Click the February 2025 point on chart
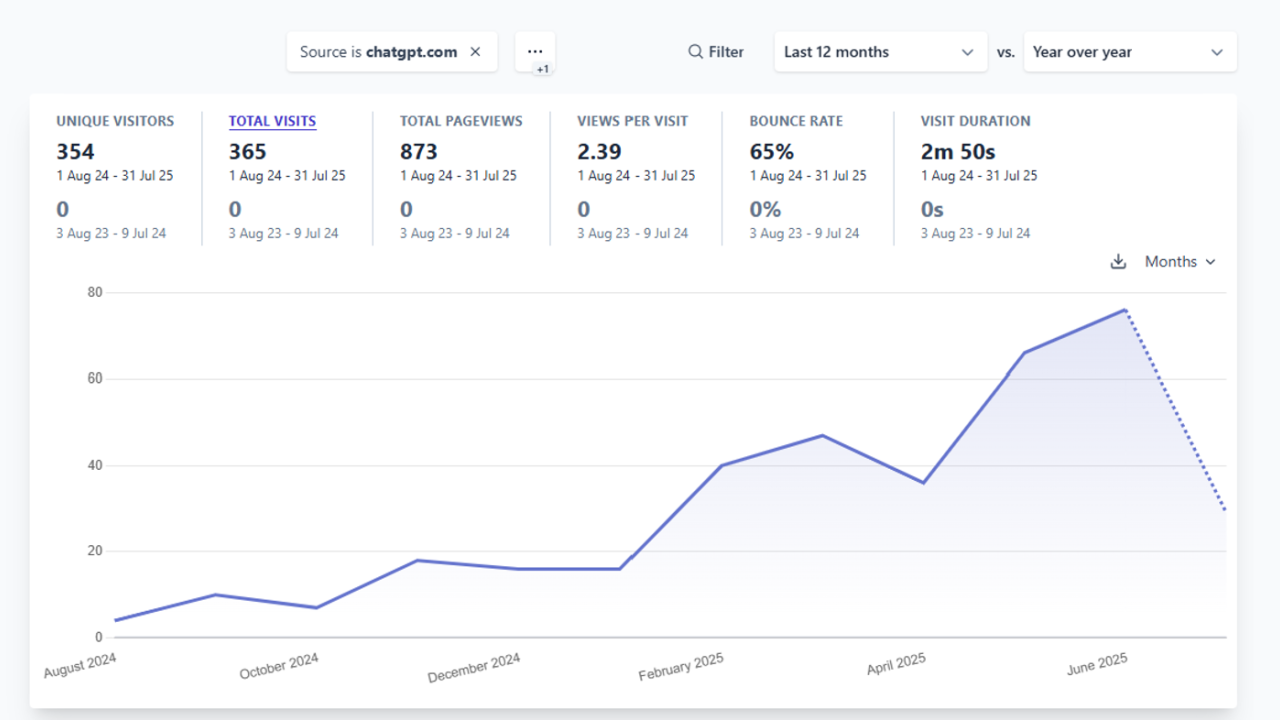This screenshot has width=1280, height=720. pos(721,465)
